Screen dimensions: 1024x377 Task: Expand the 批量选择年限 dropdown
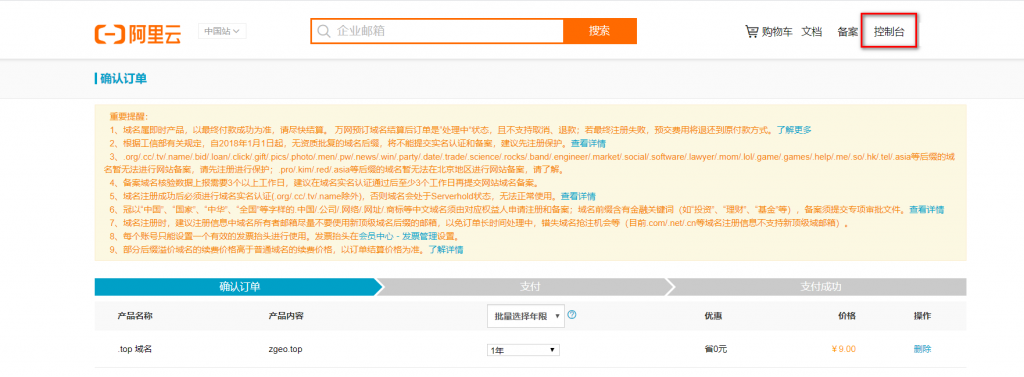click(x=526, y=316)
